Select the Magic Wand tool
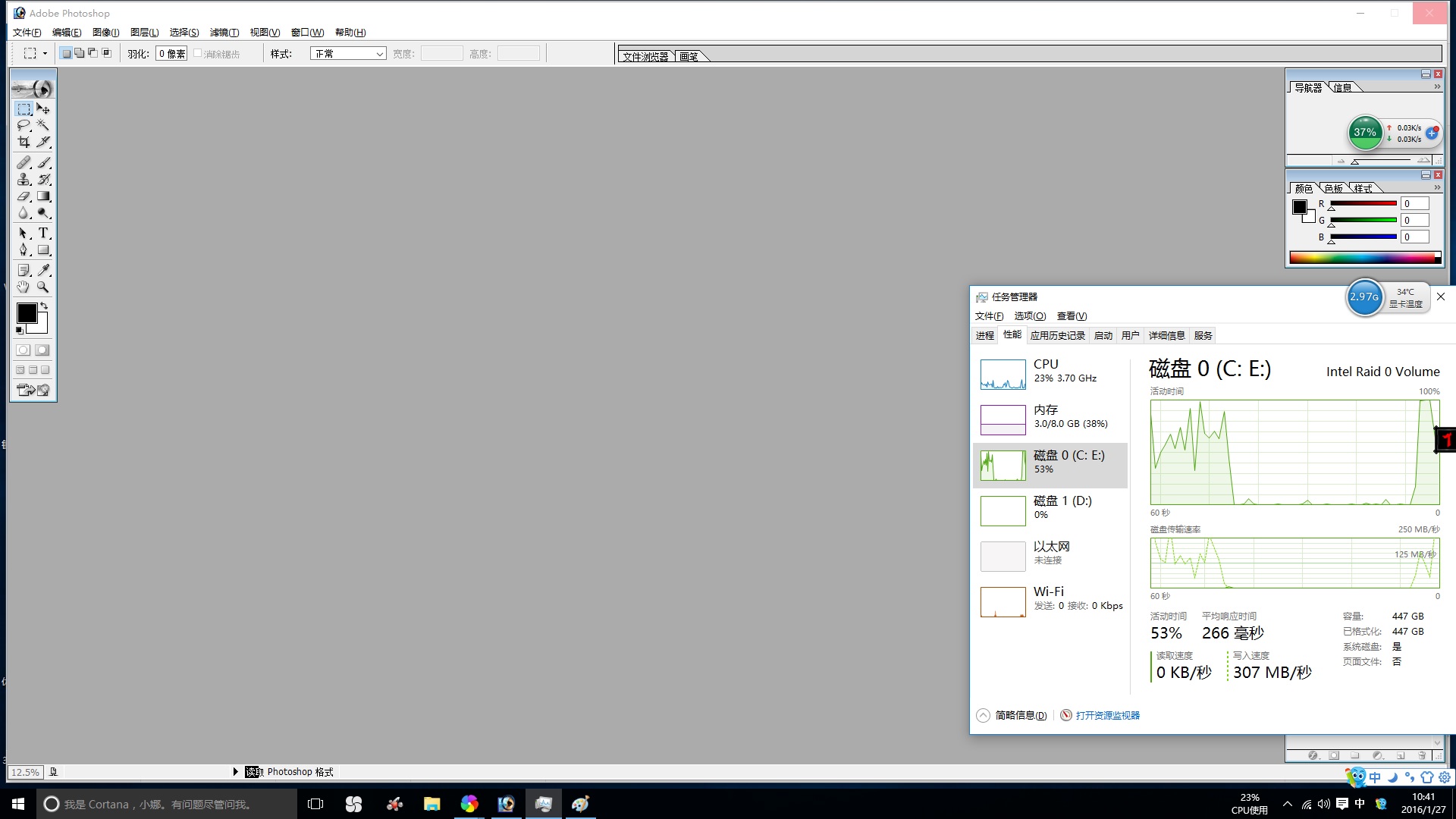1456x819 pixels. click(x=43, y=125)
